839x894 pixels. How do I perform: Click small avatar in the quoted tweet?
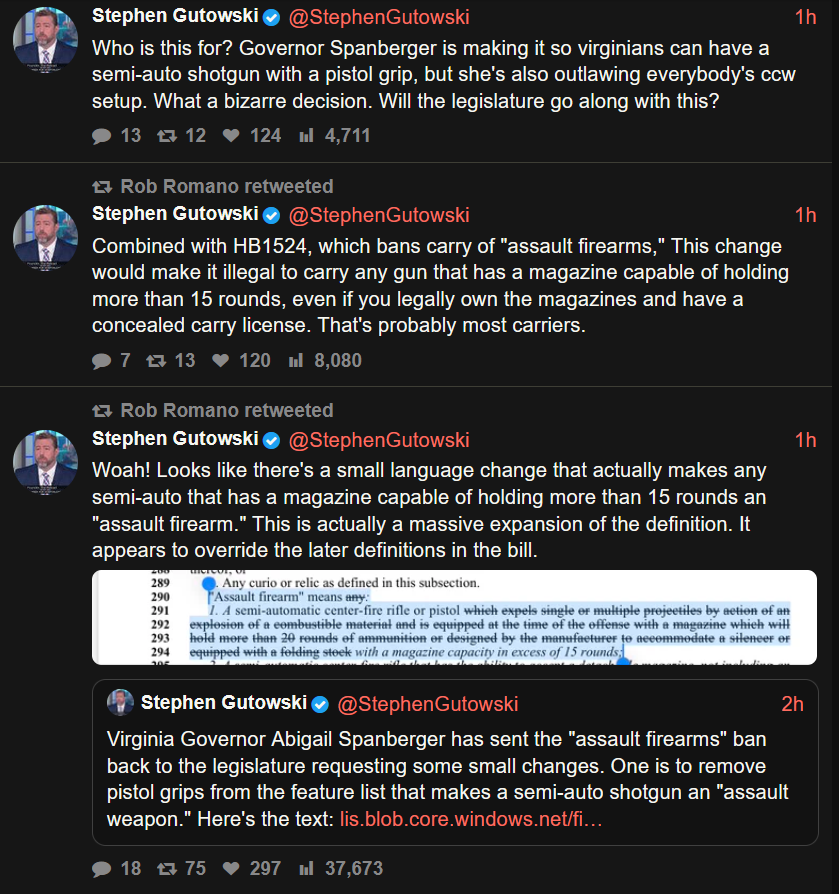click(121, 703)
